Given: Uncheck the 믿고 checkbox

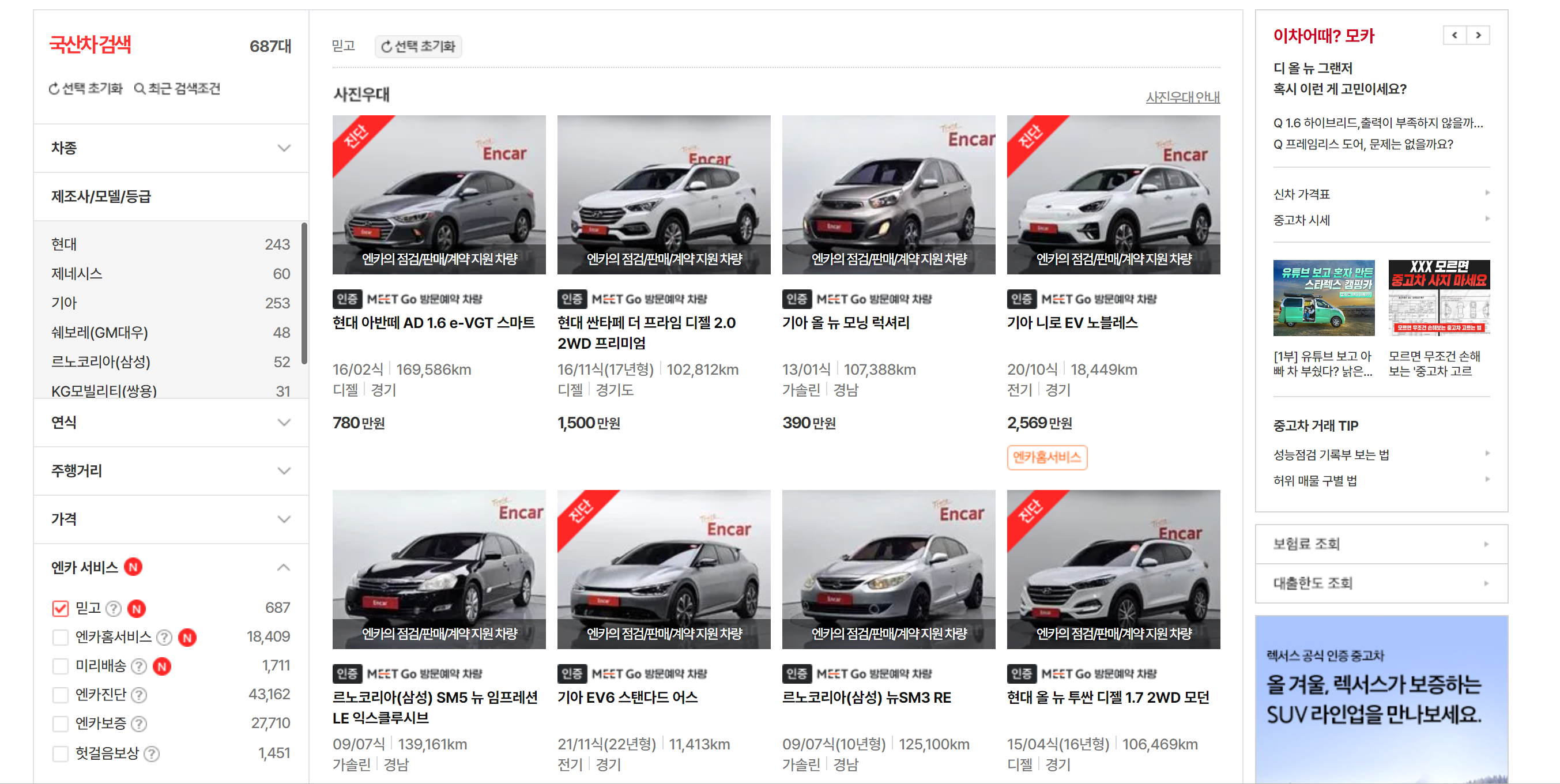Looking at the screenshot, I should click(61, 608).
